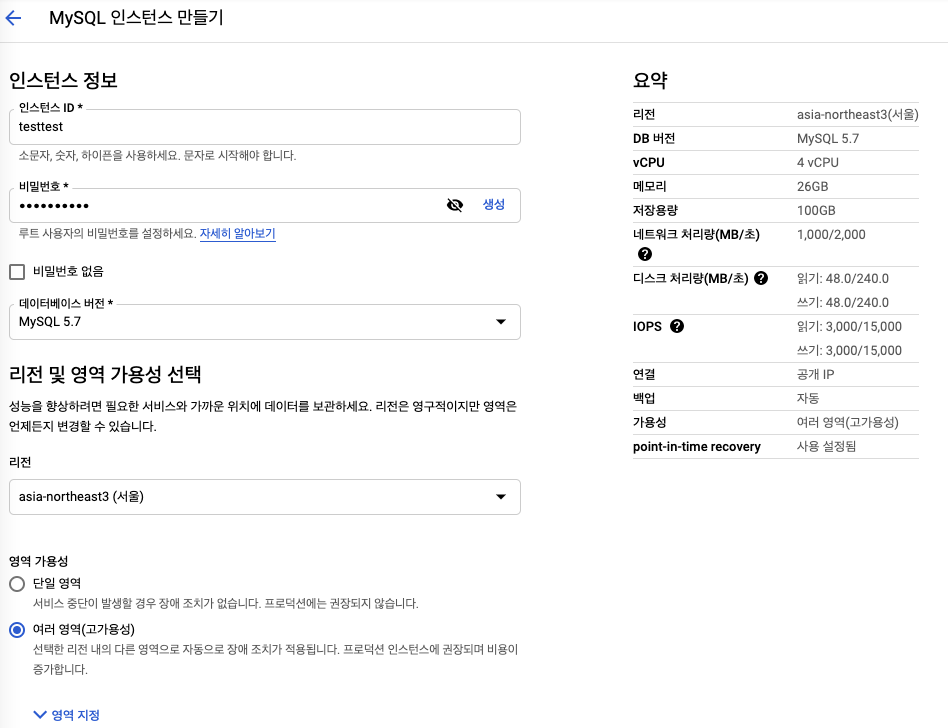Click the 데이터베이스 버전 dropdown caret

pos(501,321)
